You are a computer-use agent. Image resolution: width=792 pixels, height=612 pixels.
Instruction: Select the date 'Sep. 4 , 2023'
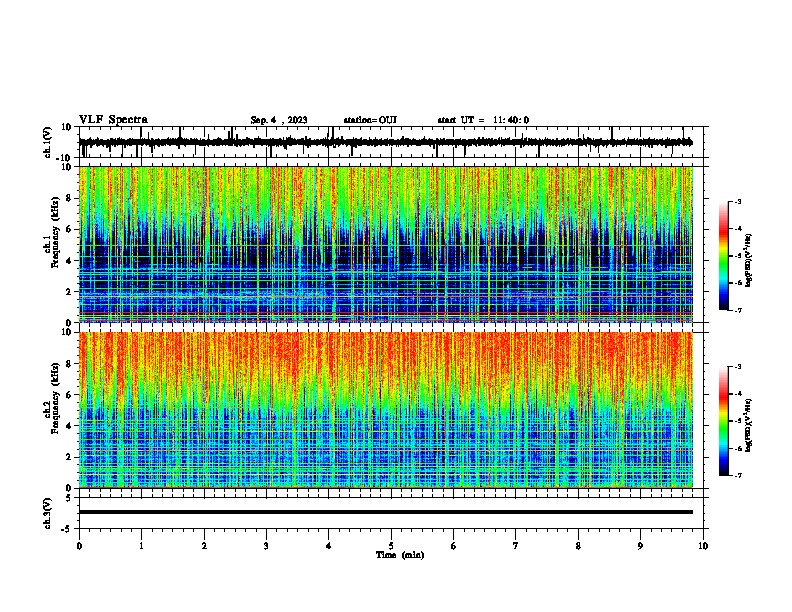pos(279,120)
